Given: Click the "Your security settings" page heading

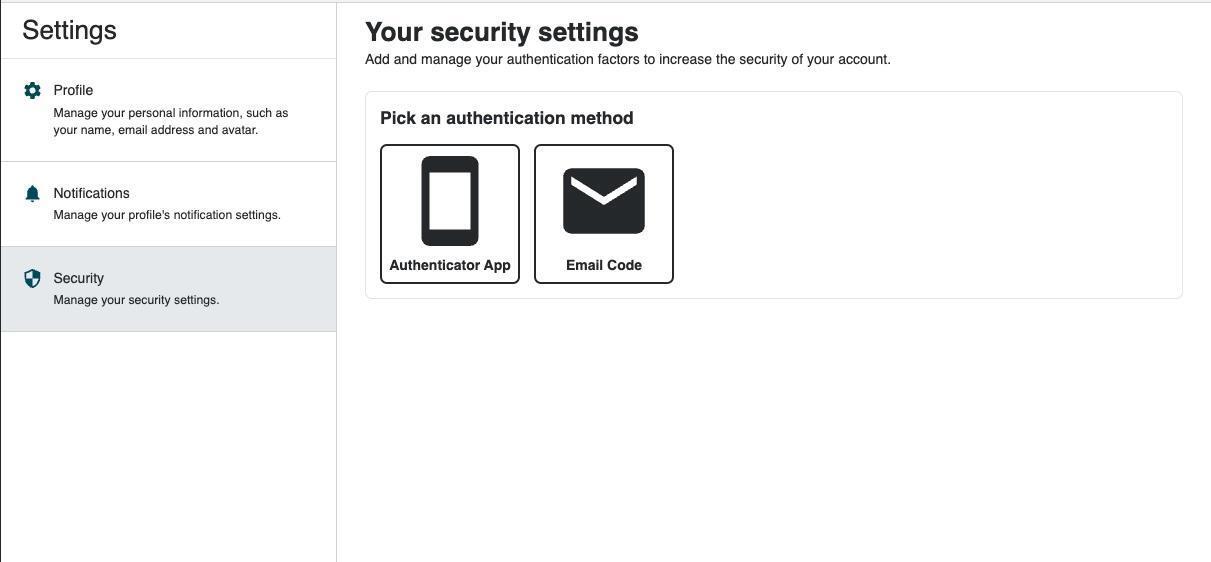Looking at the screenshot, I should point(501,32).
